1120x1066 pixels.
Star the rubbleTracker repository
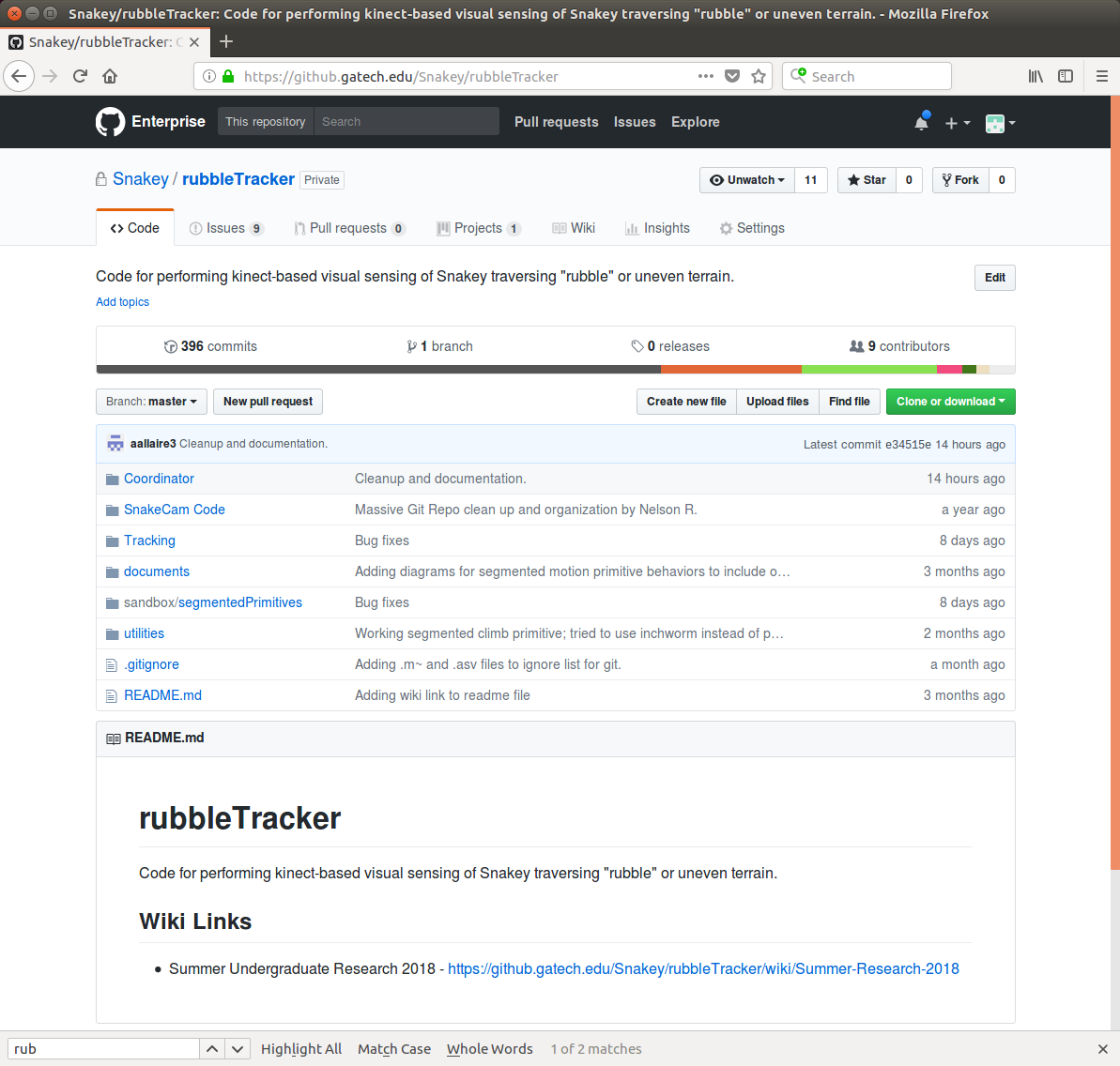click(867, 180)
